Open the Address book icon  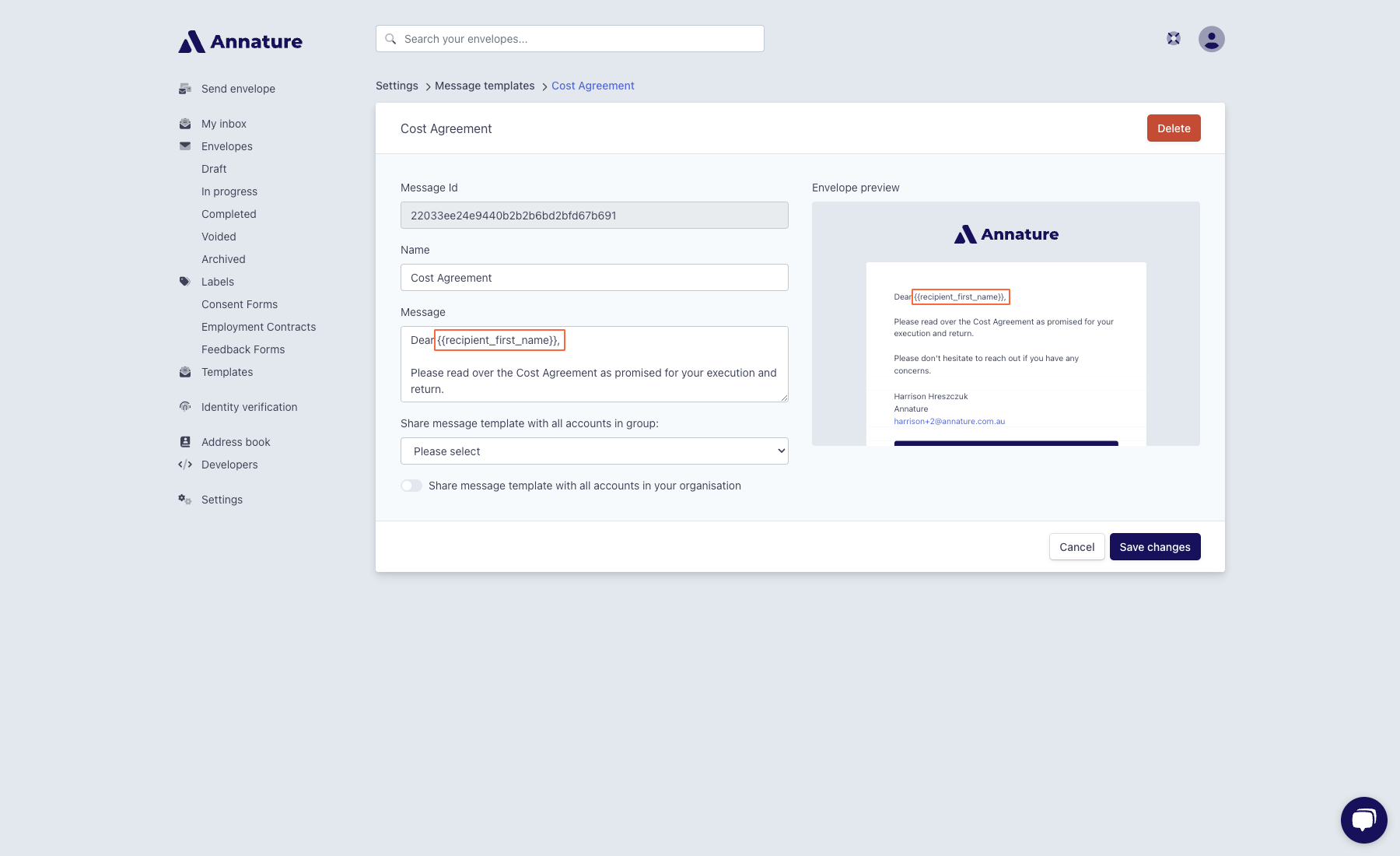point(185,441)
